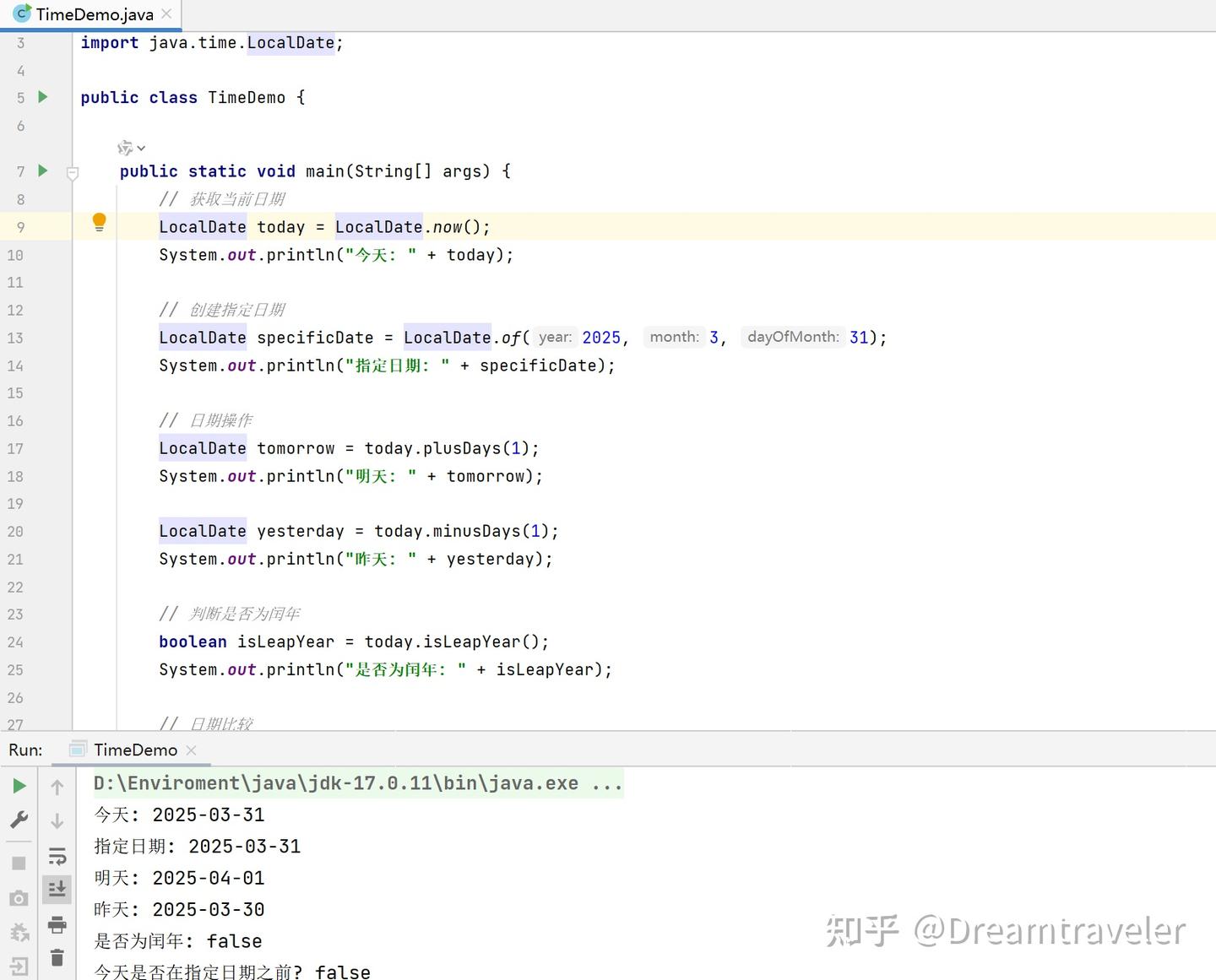This screenshot has width=1216, height=980.
Task: Open the yellow lightbulb quick-fix on line 9
Action: click(99, 222)
